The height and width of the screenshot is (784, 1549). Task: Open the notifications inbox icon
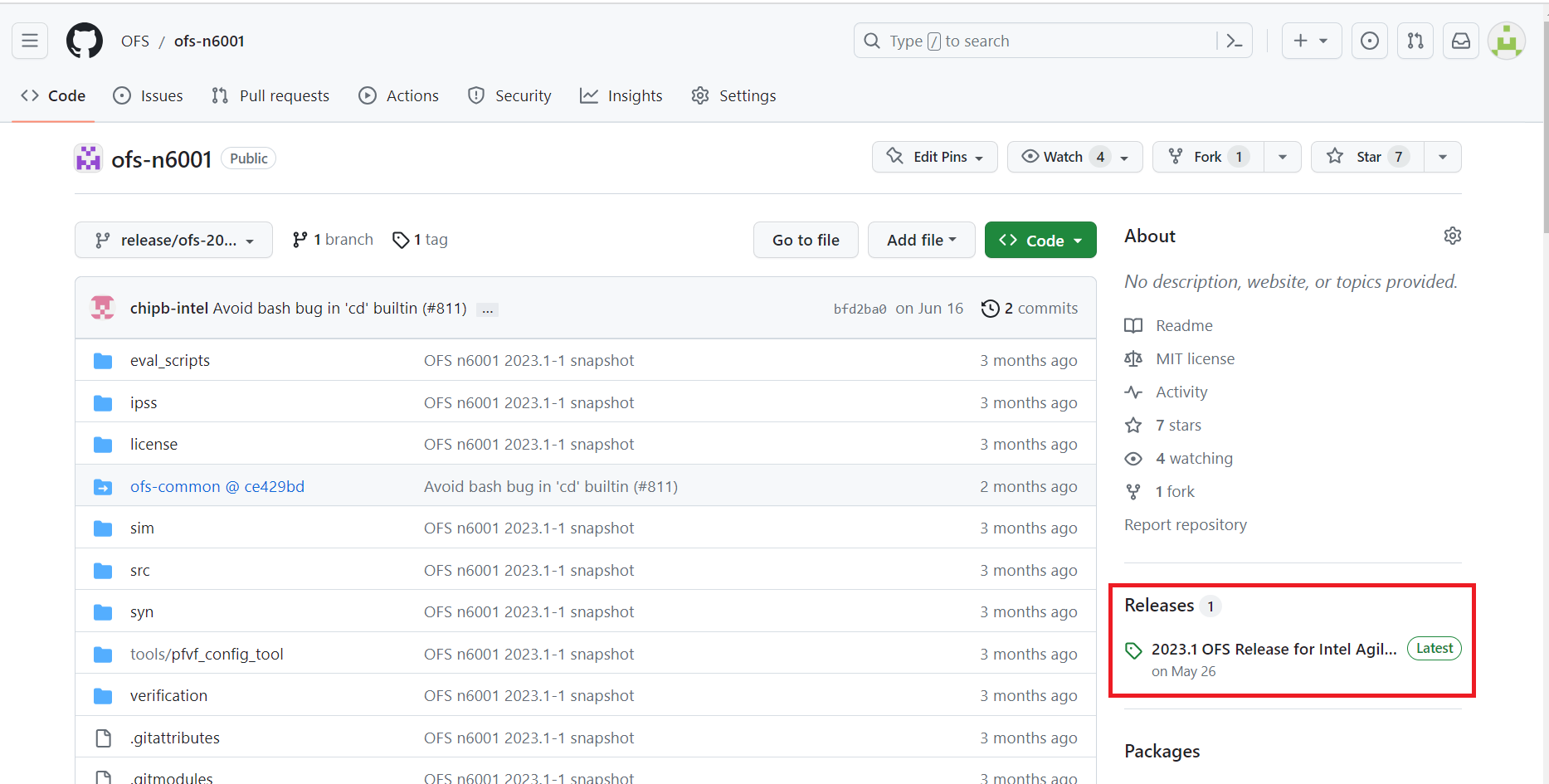[1461, 41]
